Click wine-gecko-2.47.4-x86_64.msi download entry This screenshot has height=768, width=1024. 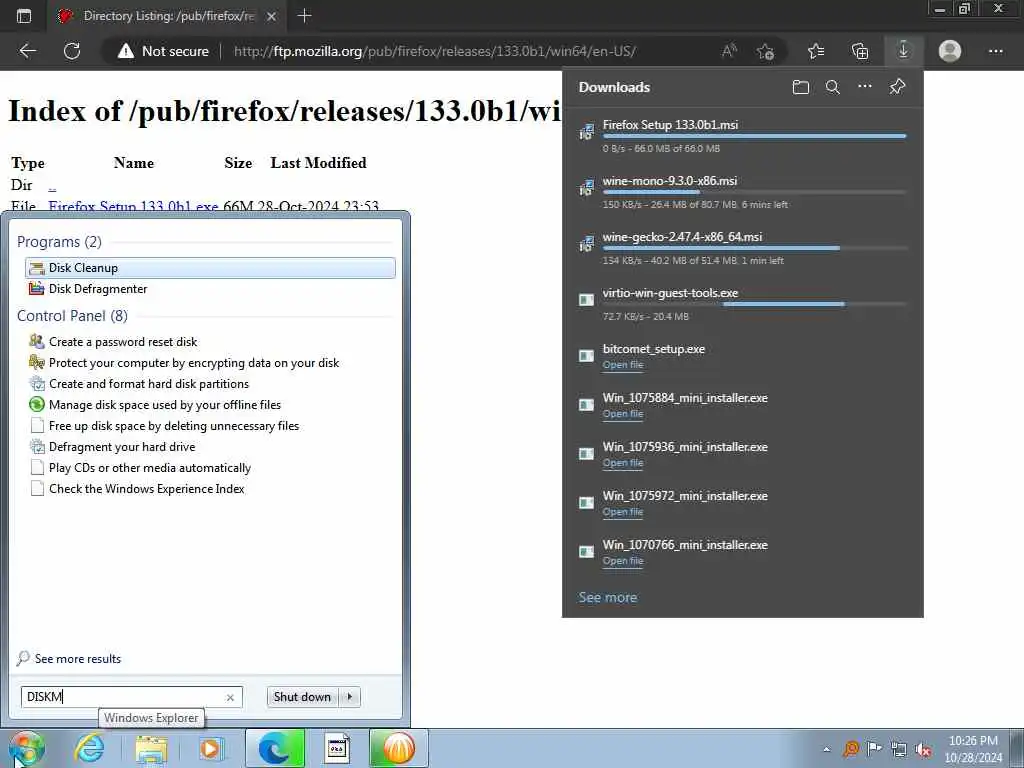[743, 248]
